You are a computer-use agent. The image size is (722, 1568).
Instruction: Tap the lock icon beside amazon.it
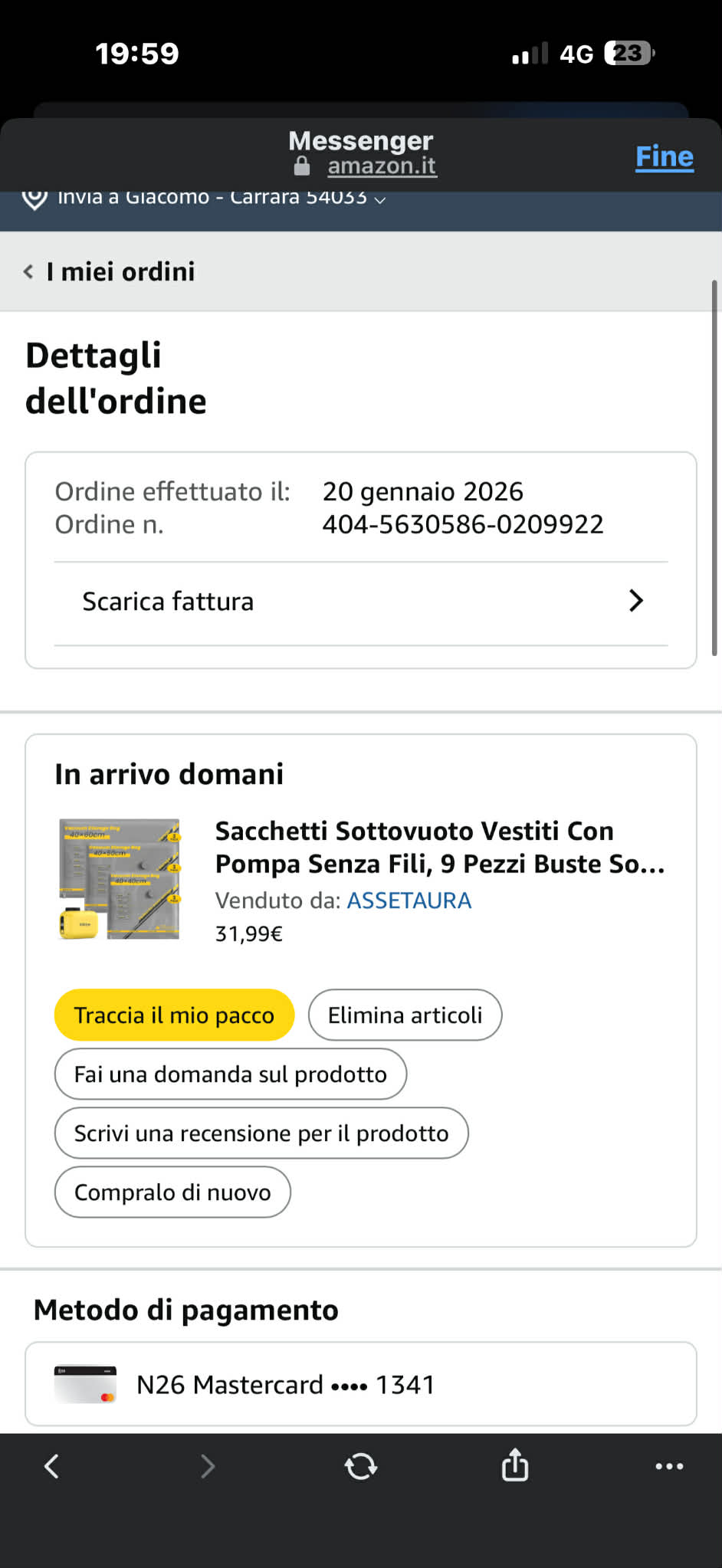point(302,166)
